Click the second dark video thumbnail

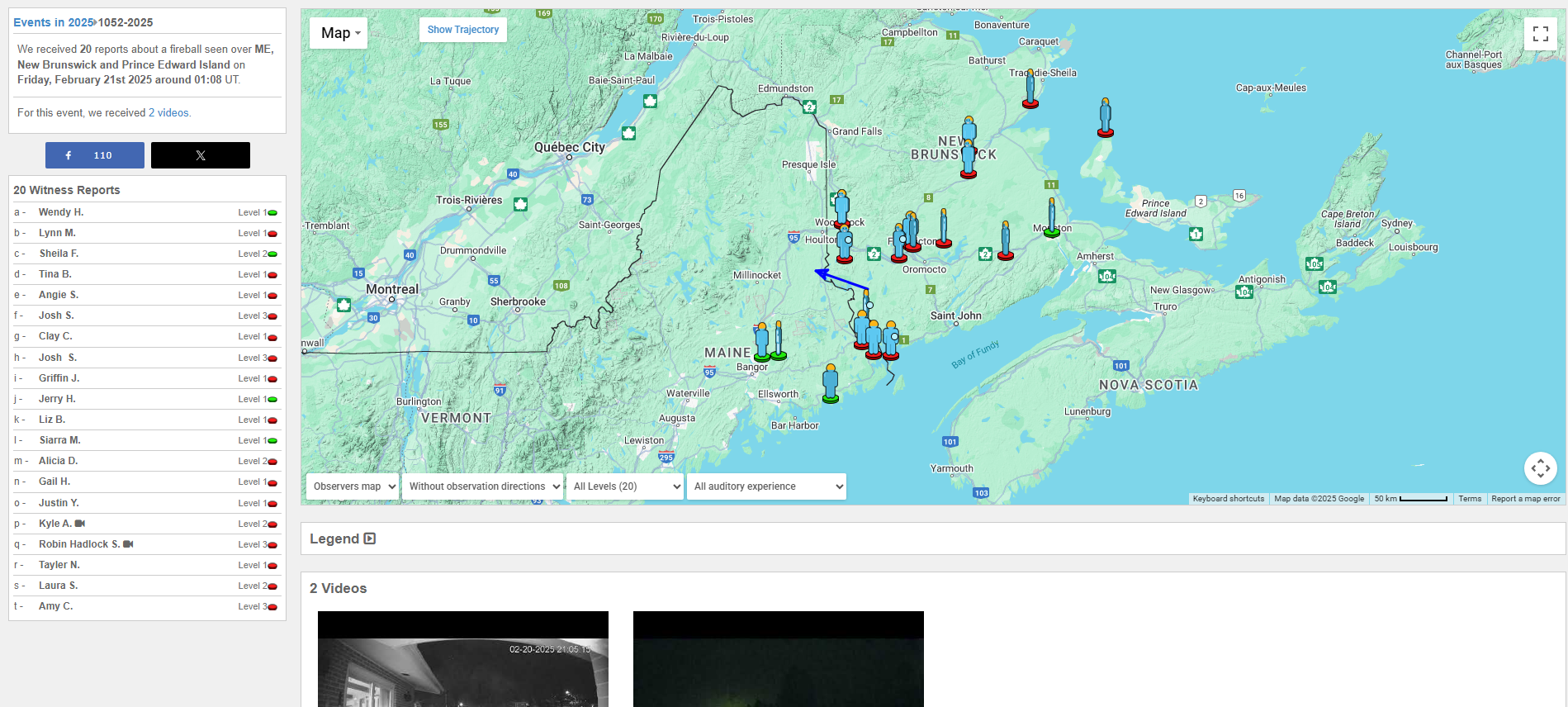click(779, 659)
